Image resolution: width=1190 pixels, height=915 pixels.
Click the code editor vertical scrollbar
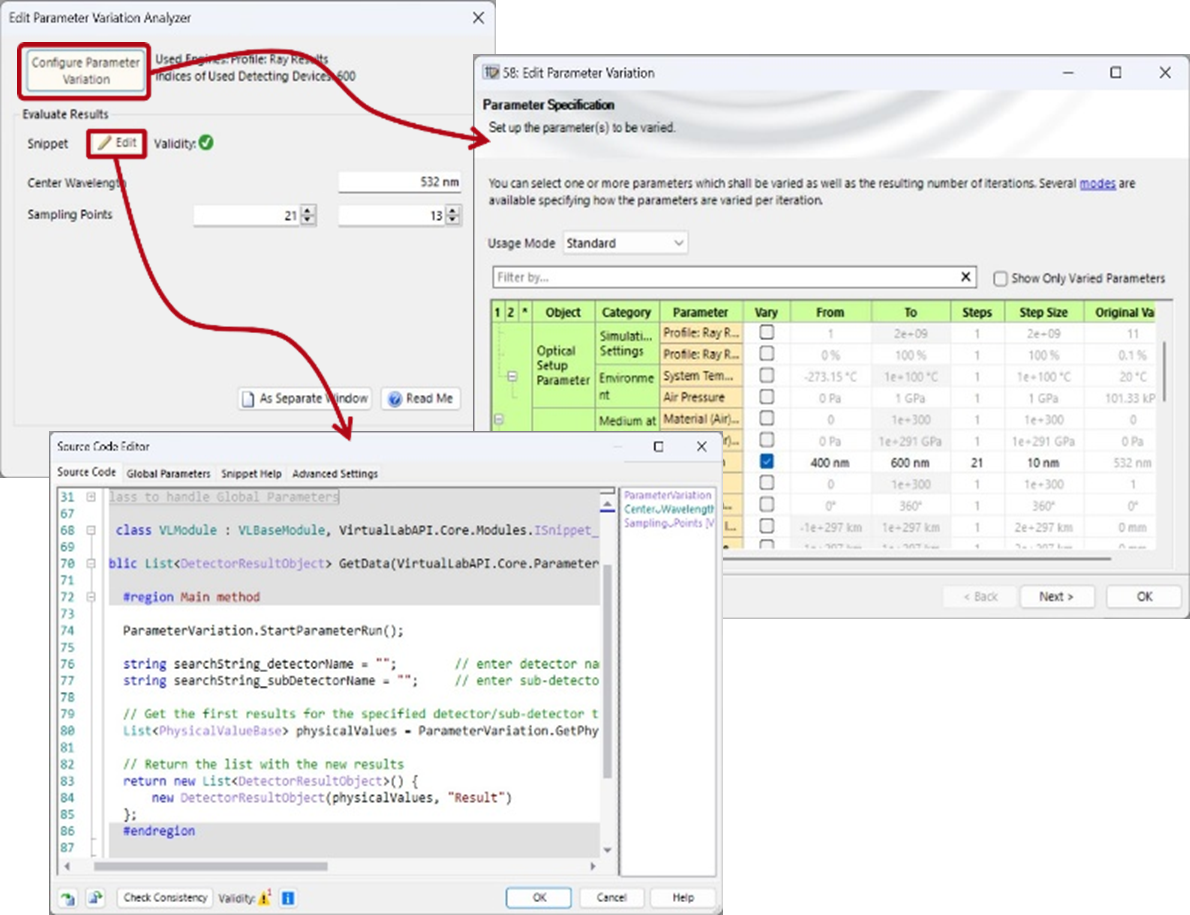(x=607, y=671)
